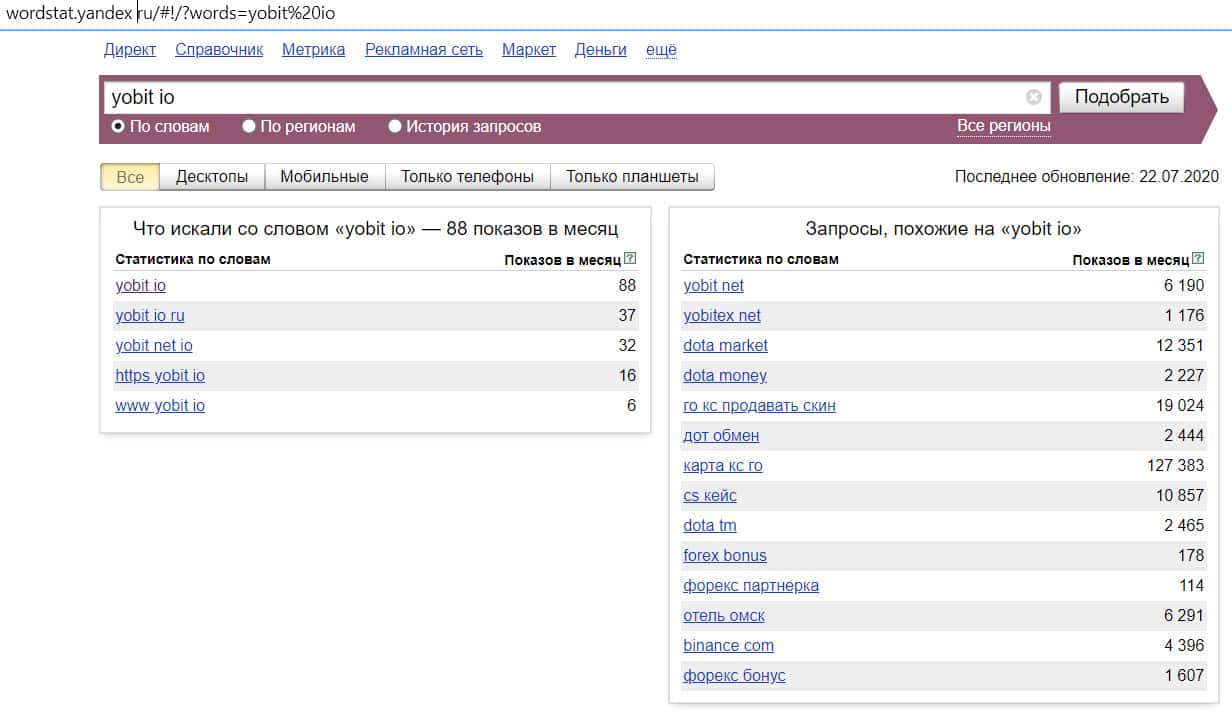This screenshot has width=1232, height=716.
Task: Select the 'Только телефоны' tab
Action: tap(467, 177)
